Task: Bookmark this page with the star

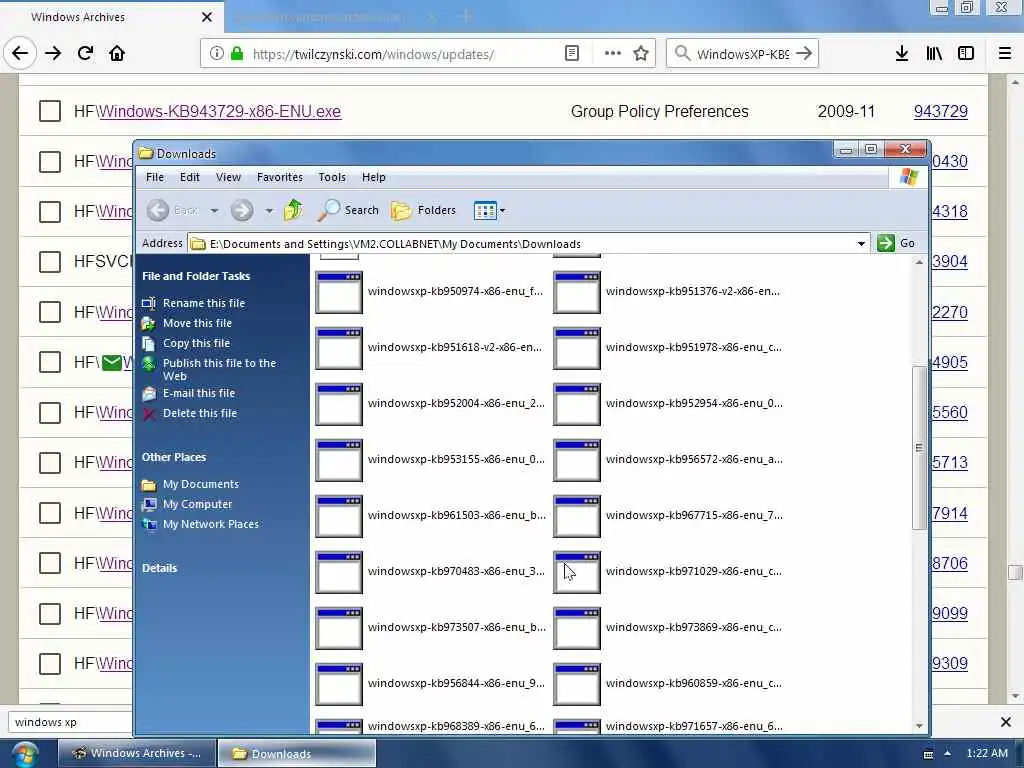Action: [x=641, y=54]
